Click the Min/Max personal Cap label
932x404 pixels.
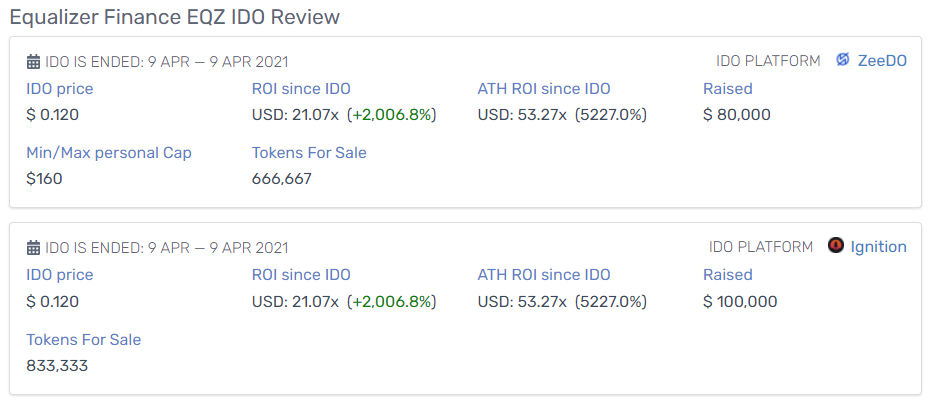click(x=109, y=153)
